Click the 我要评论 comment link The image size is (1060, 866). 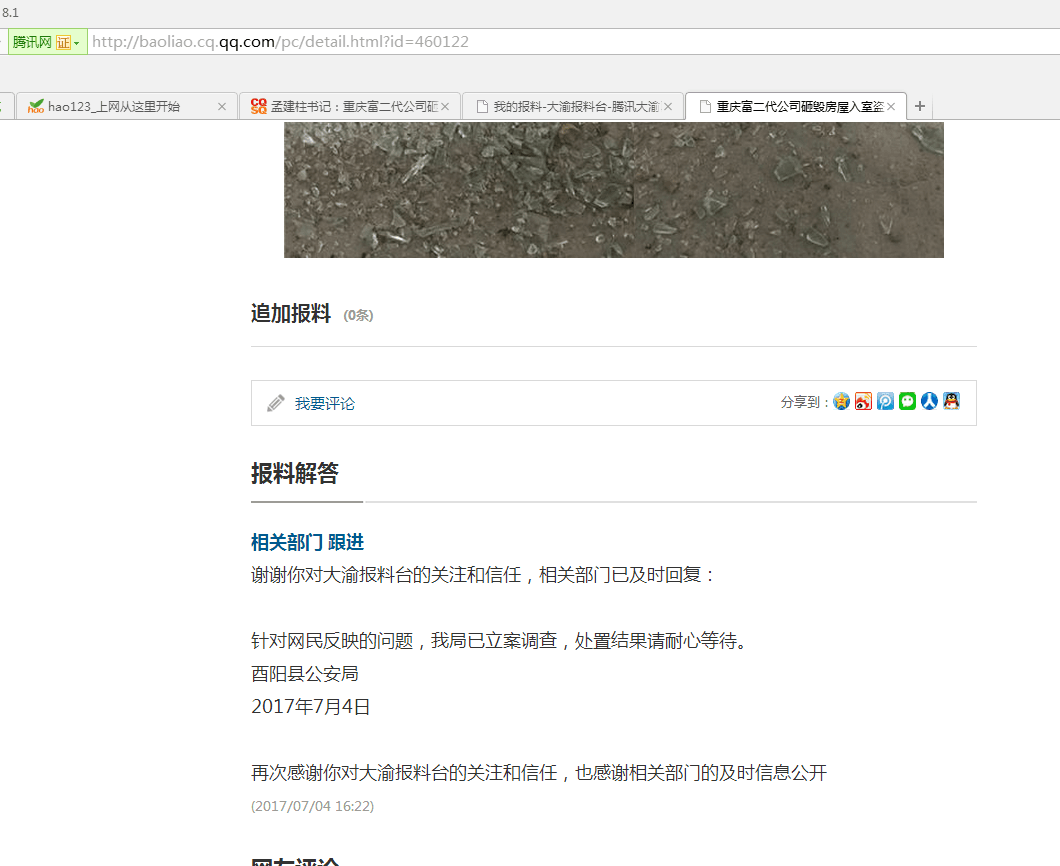click(x=324, y=404)
